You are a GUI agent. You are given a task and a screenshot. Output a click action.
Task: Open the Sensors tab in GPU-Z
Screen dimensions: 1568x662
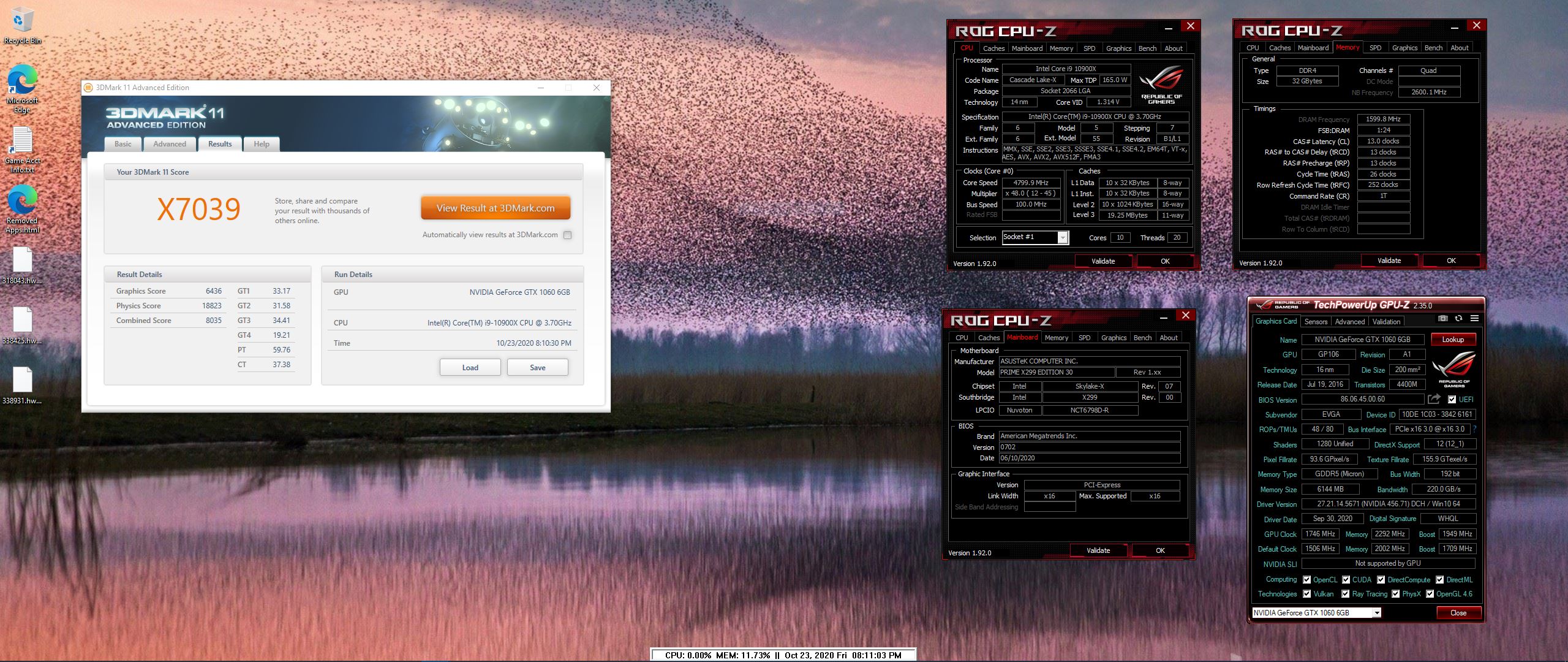point(1316,322)
